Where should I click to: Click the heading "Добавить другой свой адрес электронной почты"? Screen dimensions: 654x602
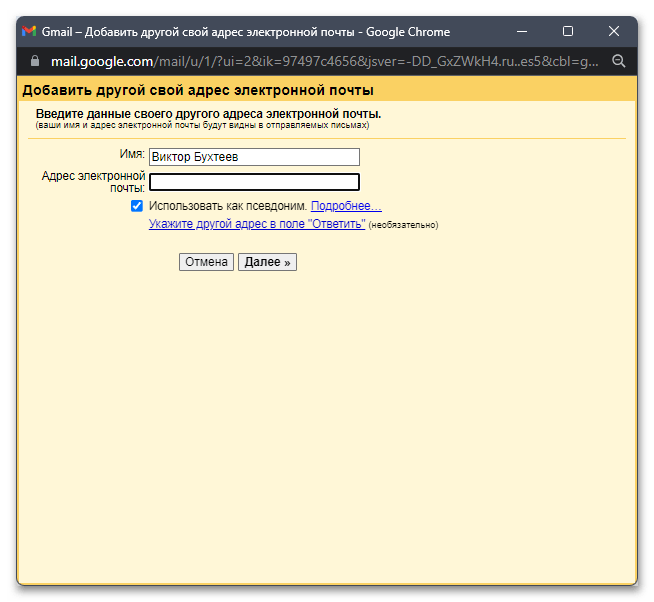point(198,90)
